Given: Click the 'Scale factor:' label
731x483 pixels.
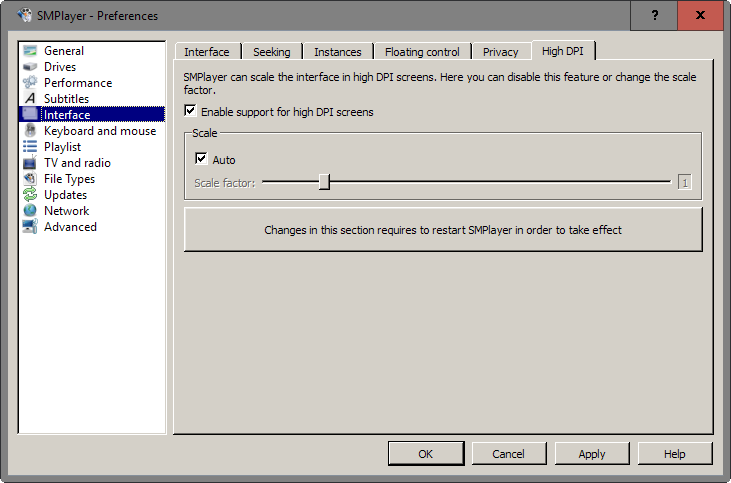Looking at the screenshot, I should pyautogui.click(x=225, y=183).
